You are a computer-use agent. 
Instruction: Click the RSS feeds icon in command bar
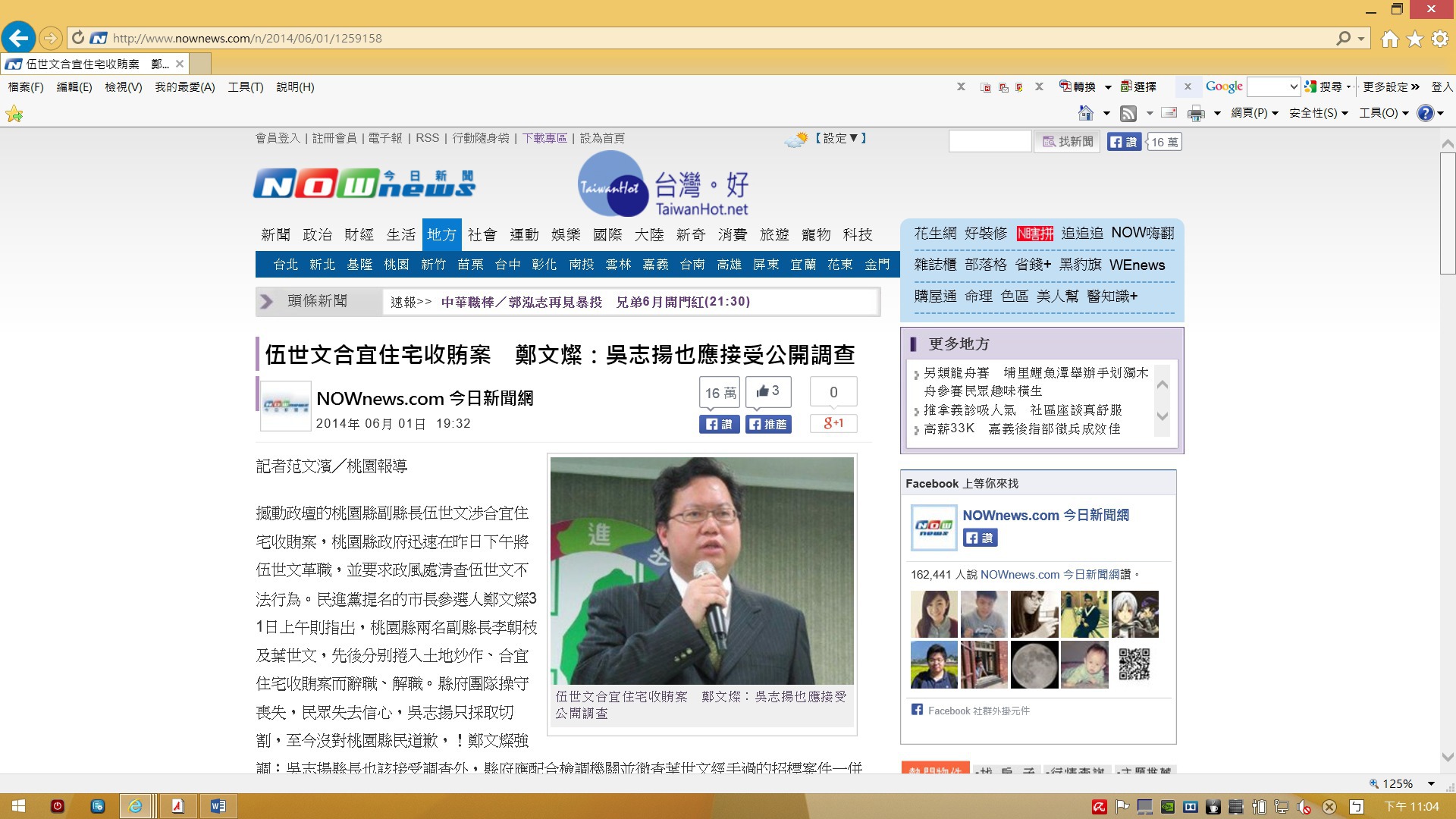(1128, 114)
